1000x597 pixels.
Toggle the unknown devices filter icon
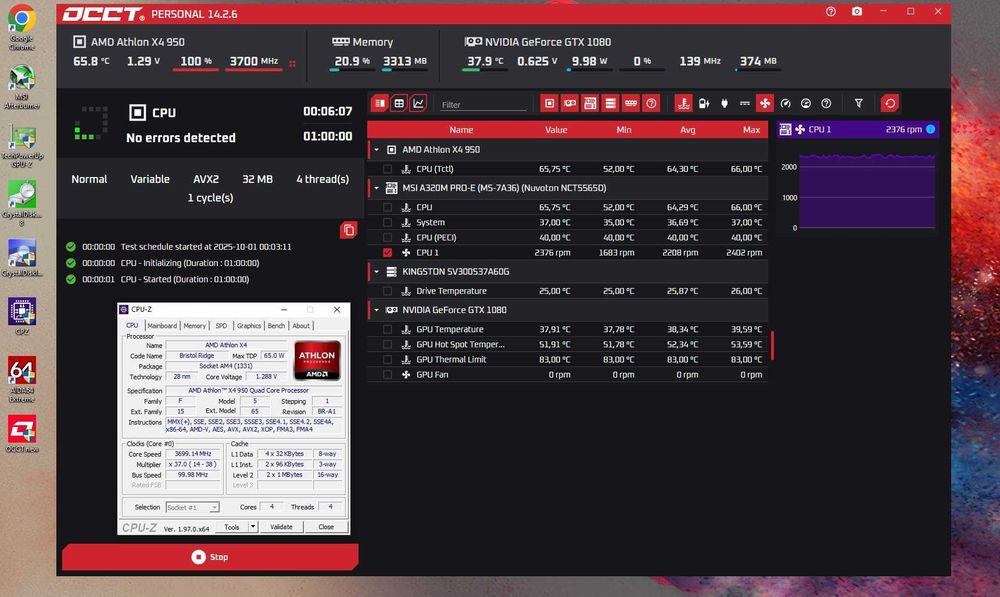651,103
